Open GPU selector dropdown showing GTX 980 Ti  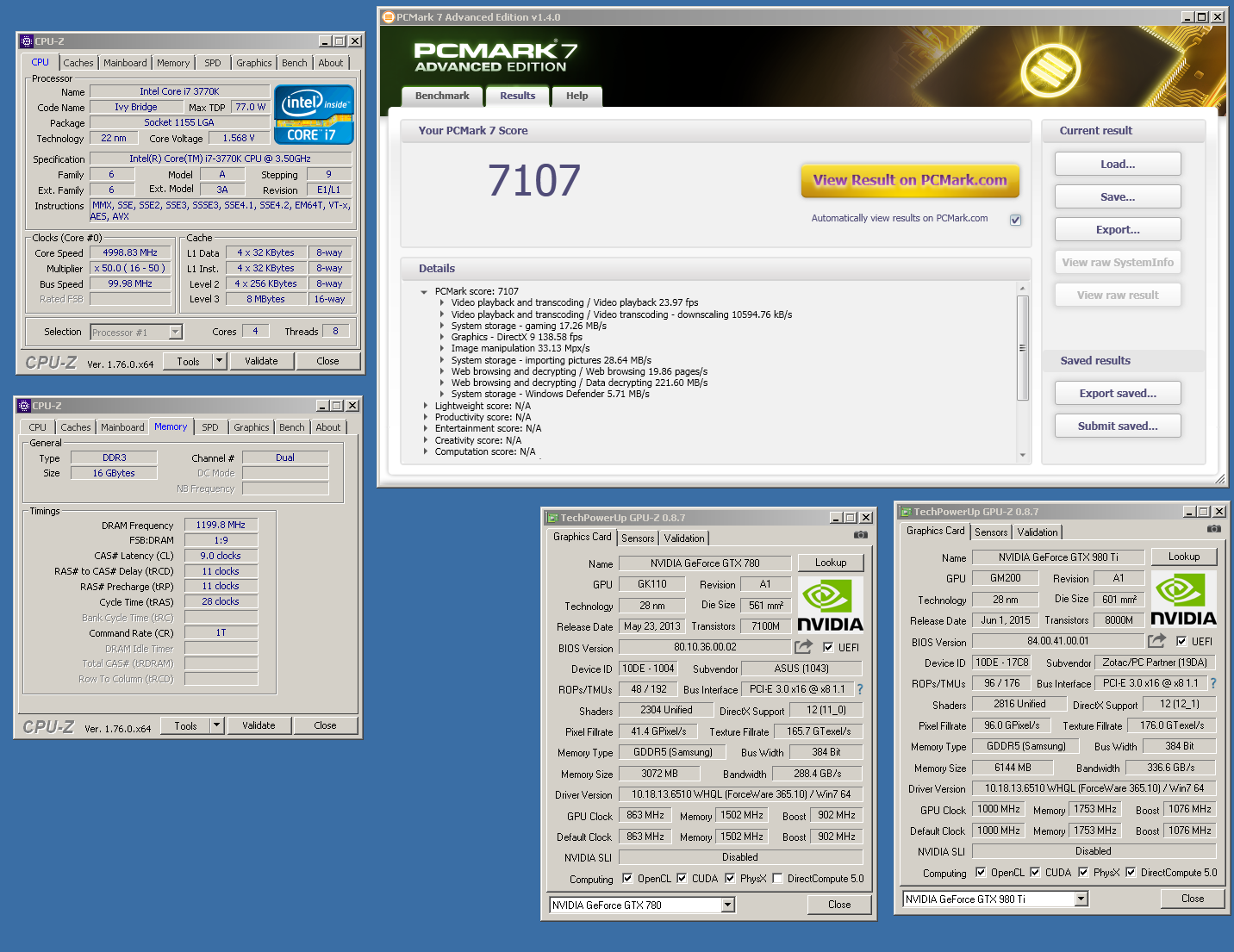(1081, 899)
